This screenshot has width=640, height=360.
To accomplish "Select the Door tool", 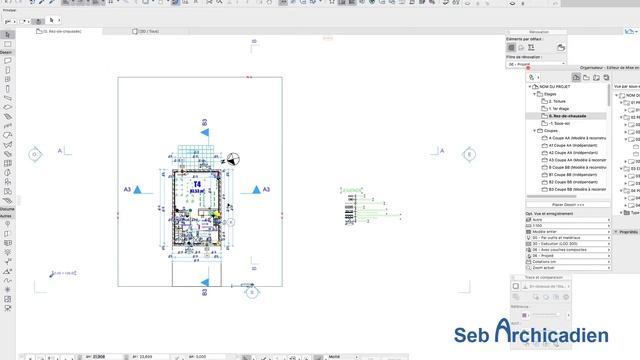I will tap(7, 70).
